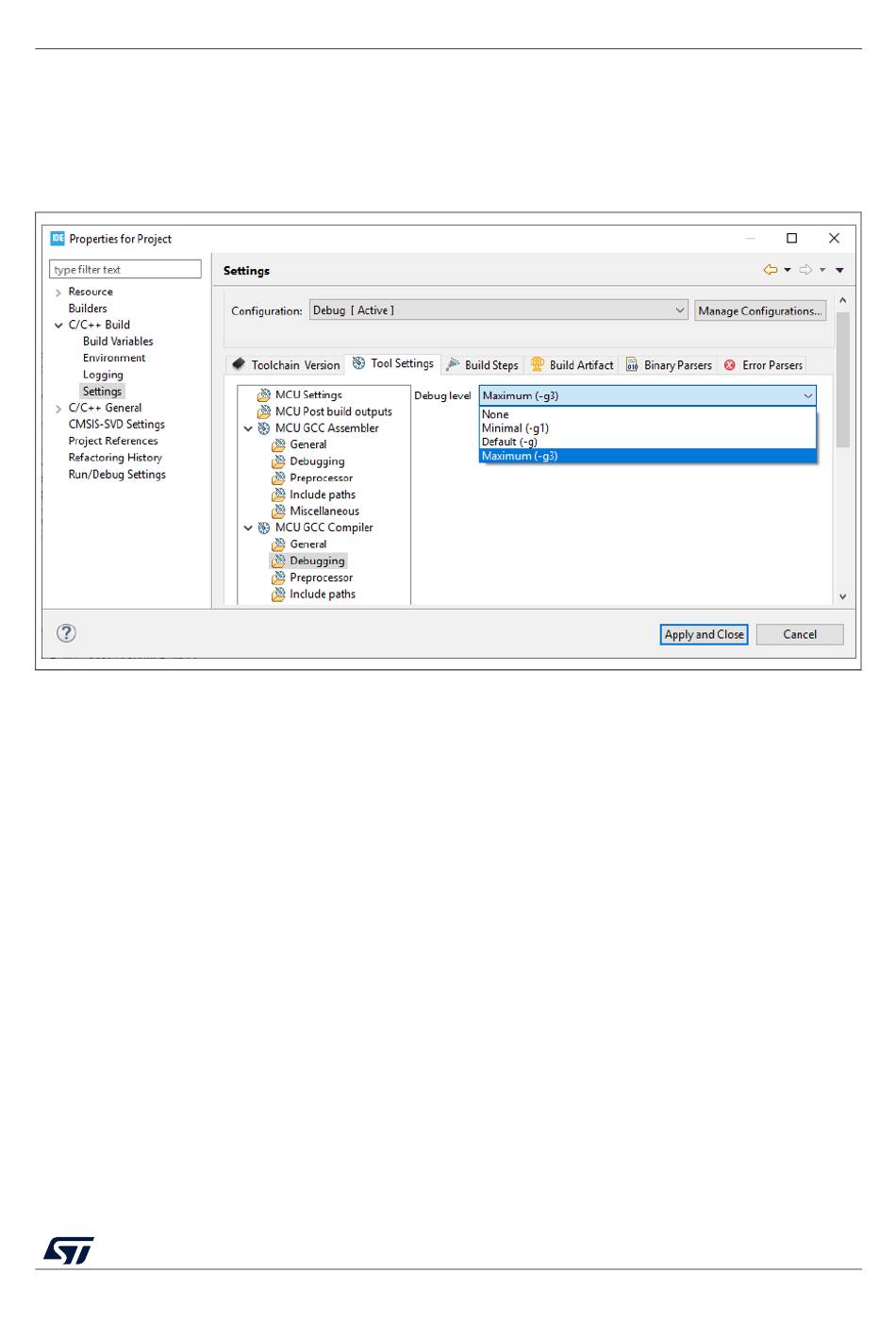Click the MCU GCC Compiler icon
896x1340 pixels.
(x=264, y=528)
